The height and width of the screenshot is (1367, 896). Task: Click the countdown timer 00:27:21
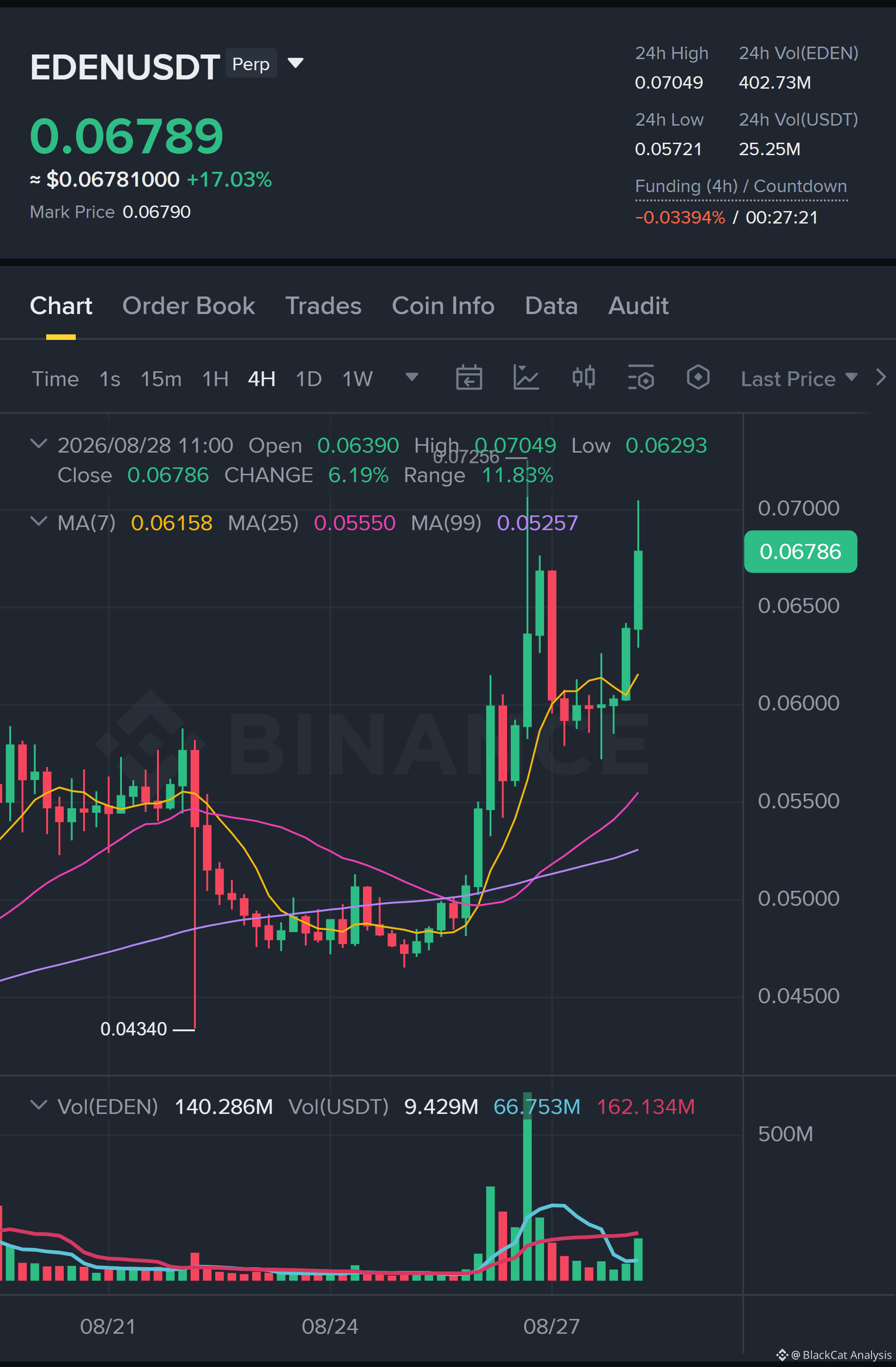click(x=782, y=218)
